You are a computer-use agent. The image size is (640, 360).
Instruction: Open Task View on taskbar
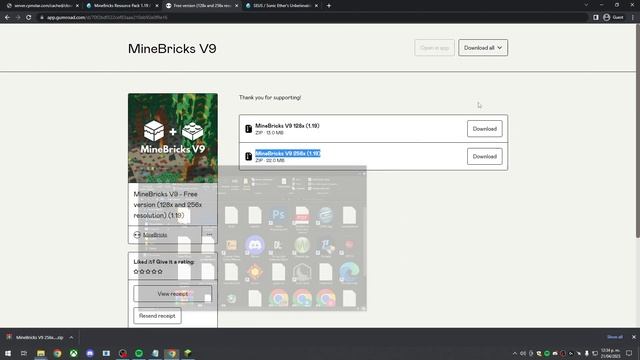(x=24, y=353)
